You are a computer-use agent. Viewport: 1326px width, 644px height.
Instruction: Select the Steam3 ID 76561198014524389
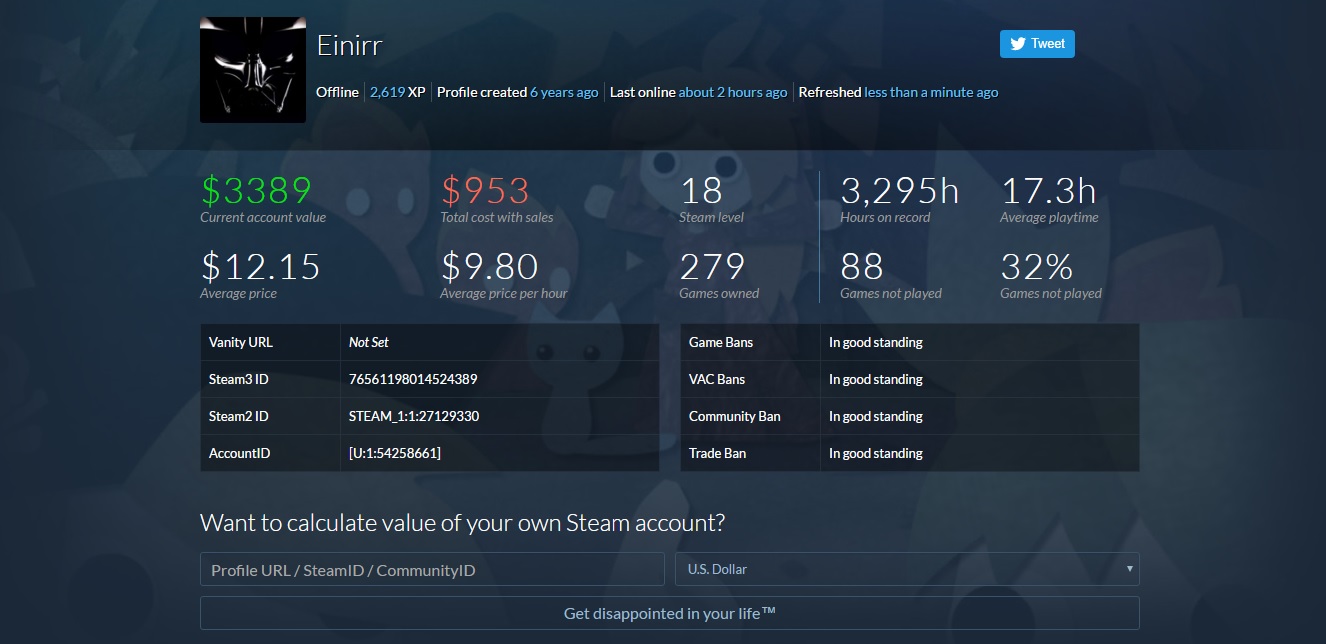pyautogui.click(x=413, y=379)
